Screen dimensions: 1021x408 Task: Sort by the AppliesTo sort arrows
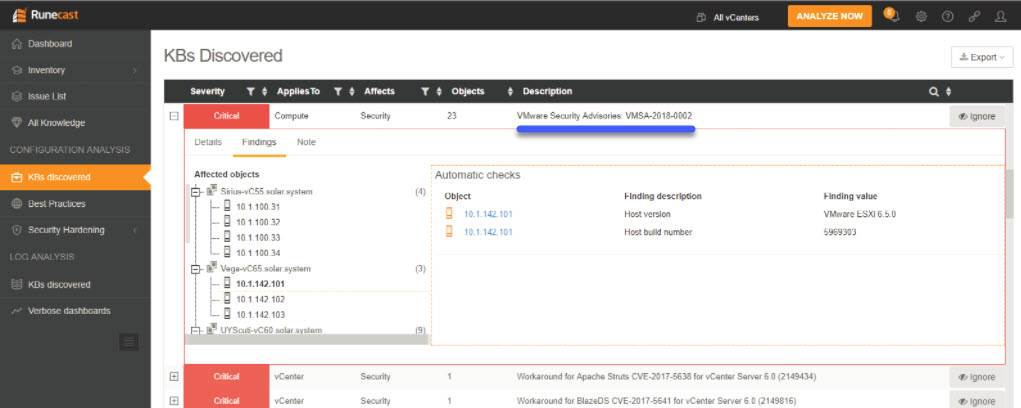tap(352, 92)
